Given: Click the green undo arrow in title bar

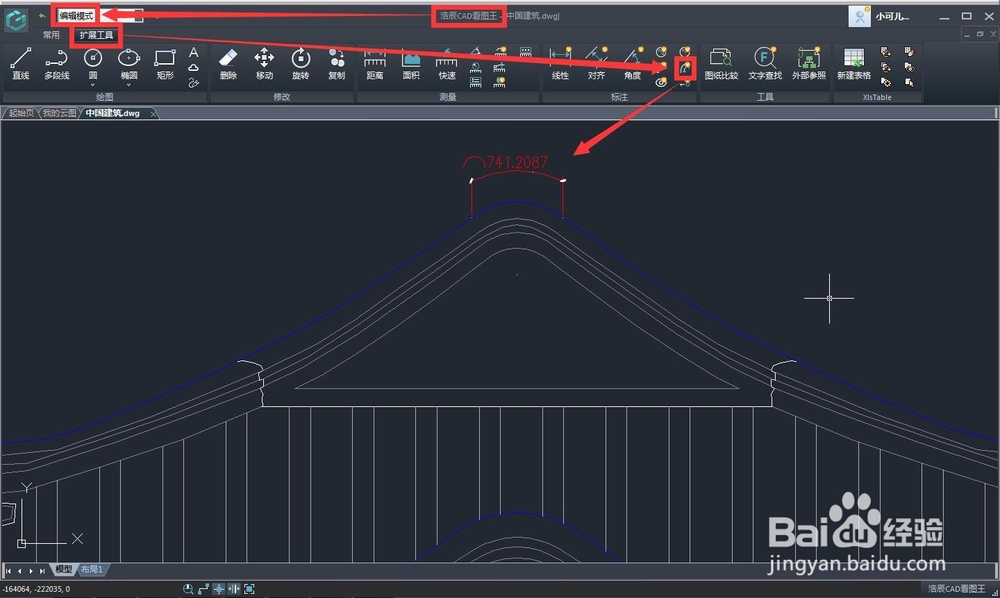Looking at the screenshot, I should 42,16.
